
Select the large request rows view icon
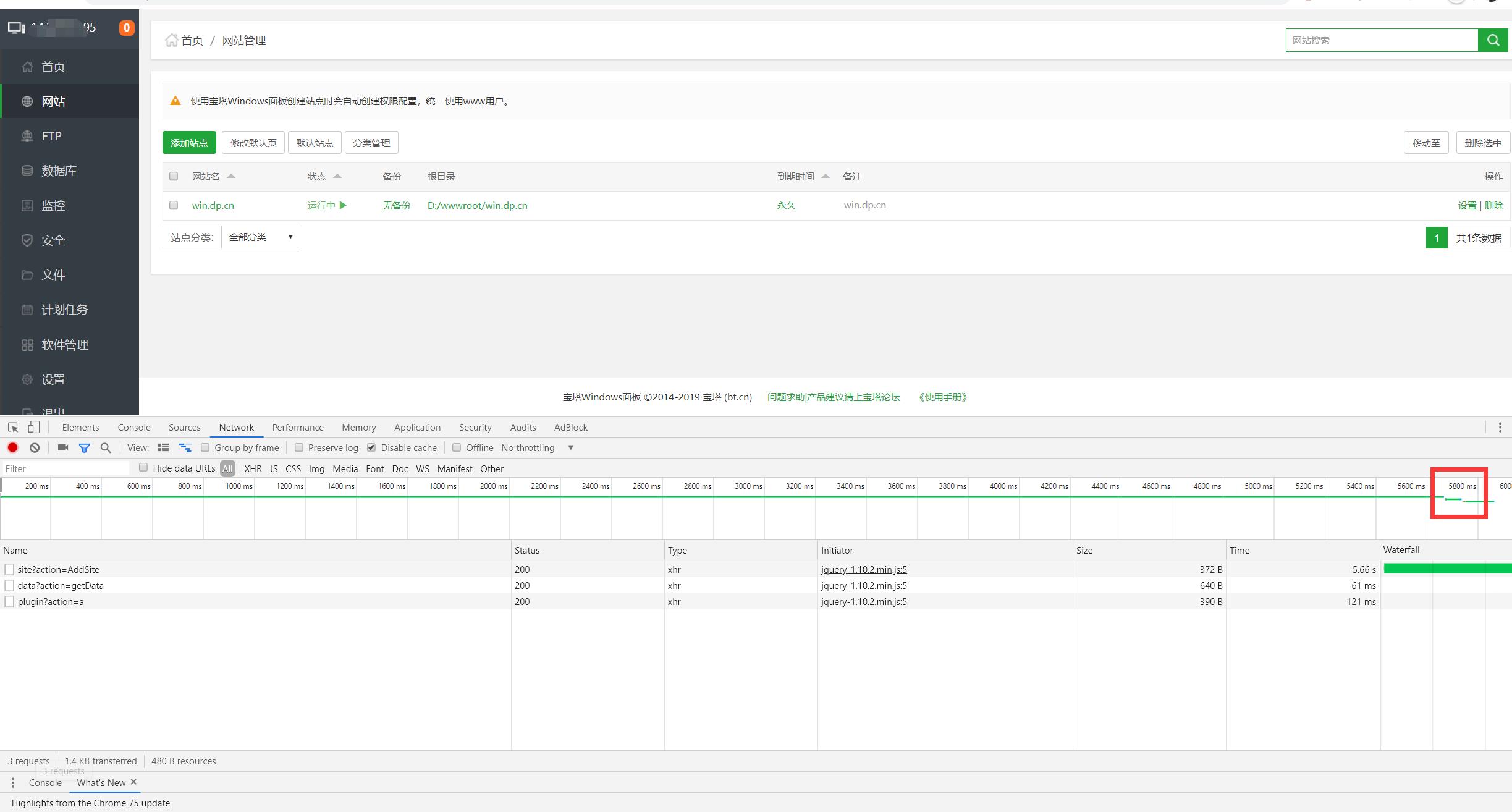pyautogui.click(x=163, y=447)
